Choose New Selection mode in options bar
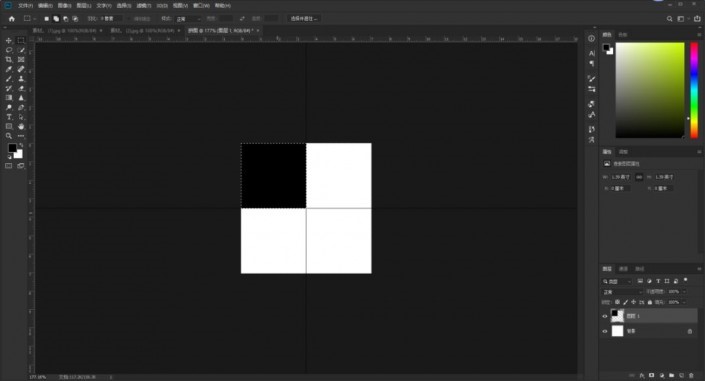705x381 pixels. coord(46,19)
